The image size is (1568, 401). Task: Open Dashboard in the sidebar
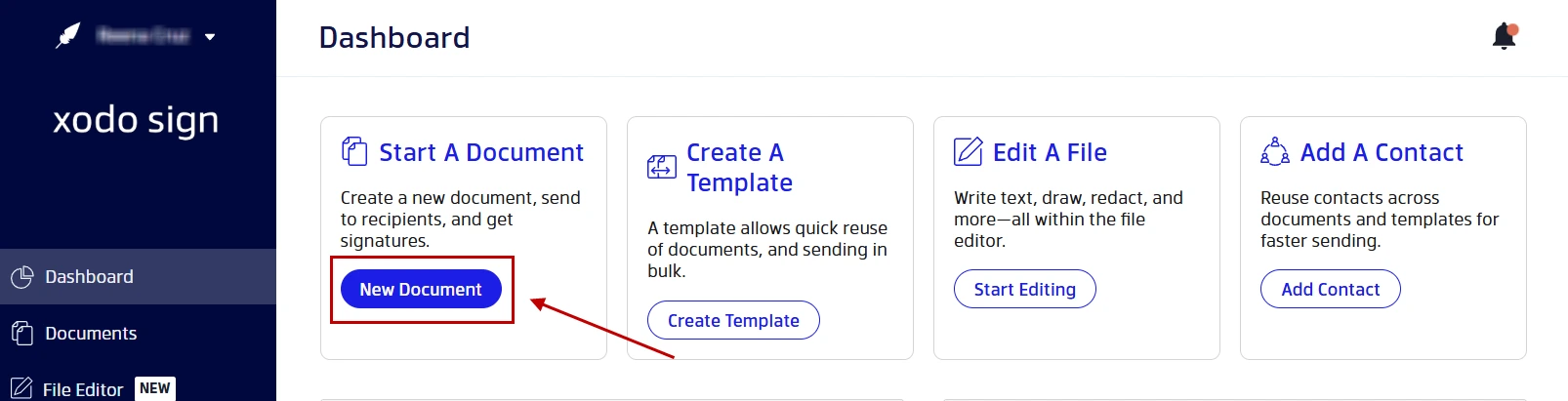[x=138, y=276]
